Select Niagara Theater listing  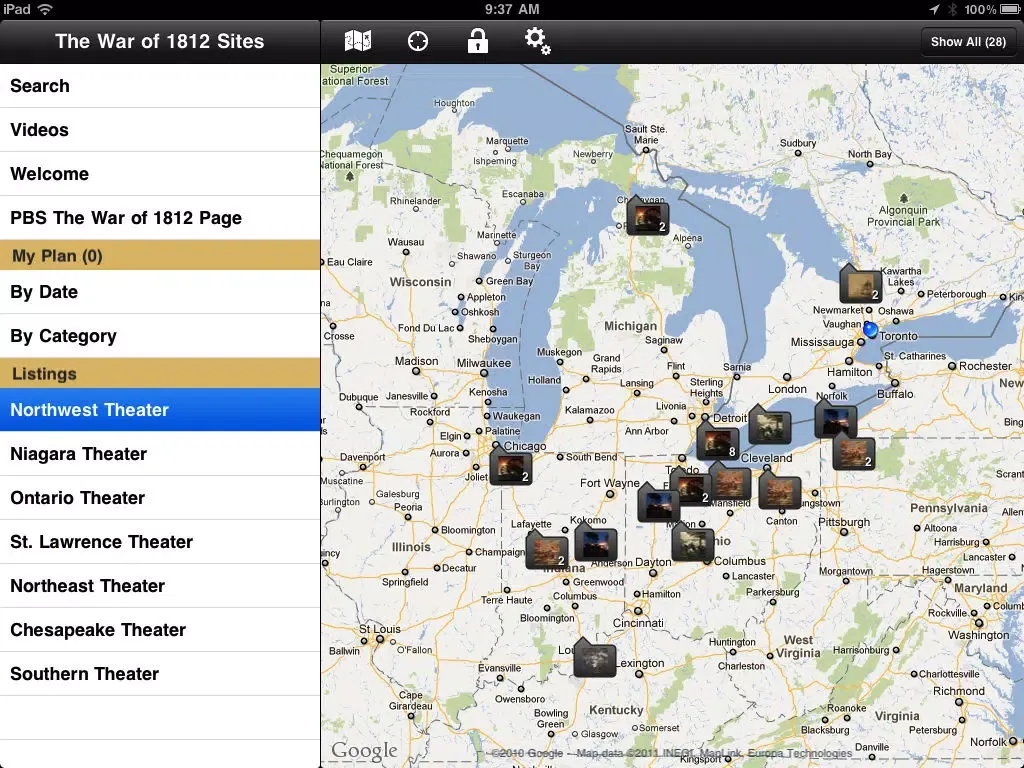click(x=160, y=454)
